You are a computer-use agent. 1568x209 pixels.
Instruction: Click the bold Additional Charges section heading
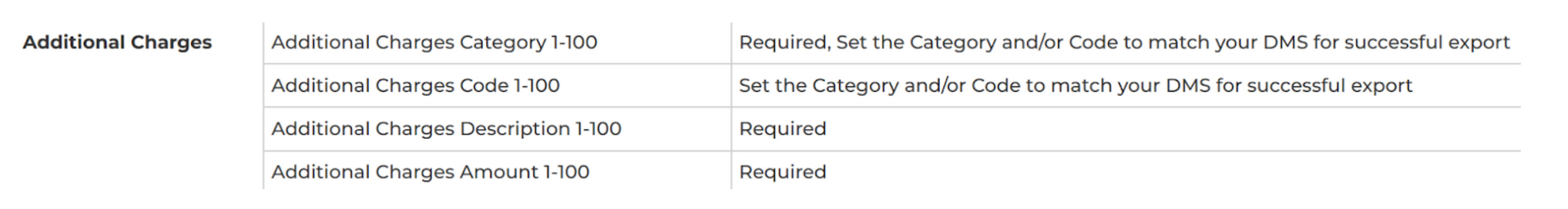117,43
